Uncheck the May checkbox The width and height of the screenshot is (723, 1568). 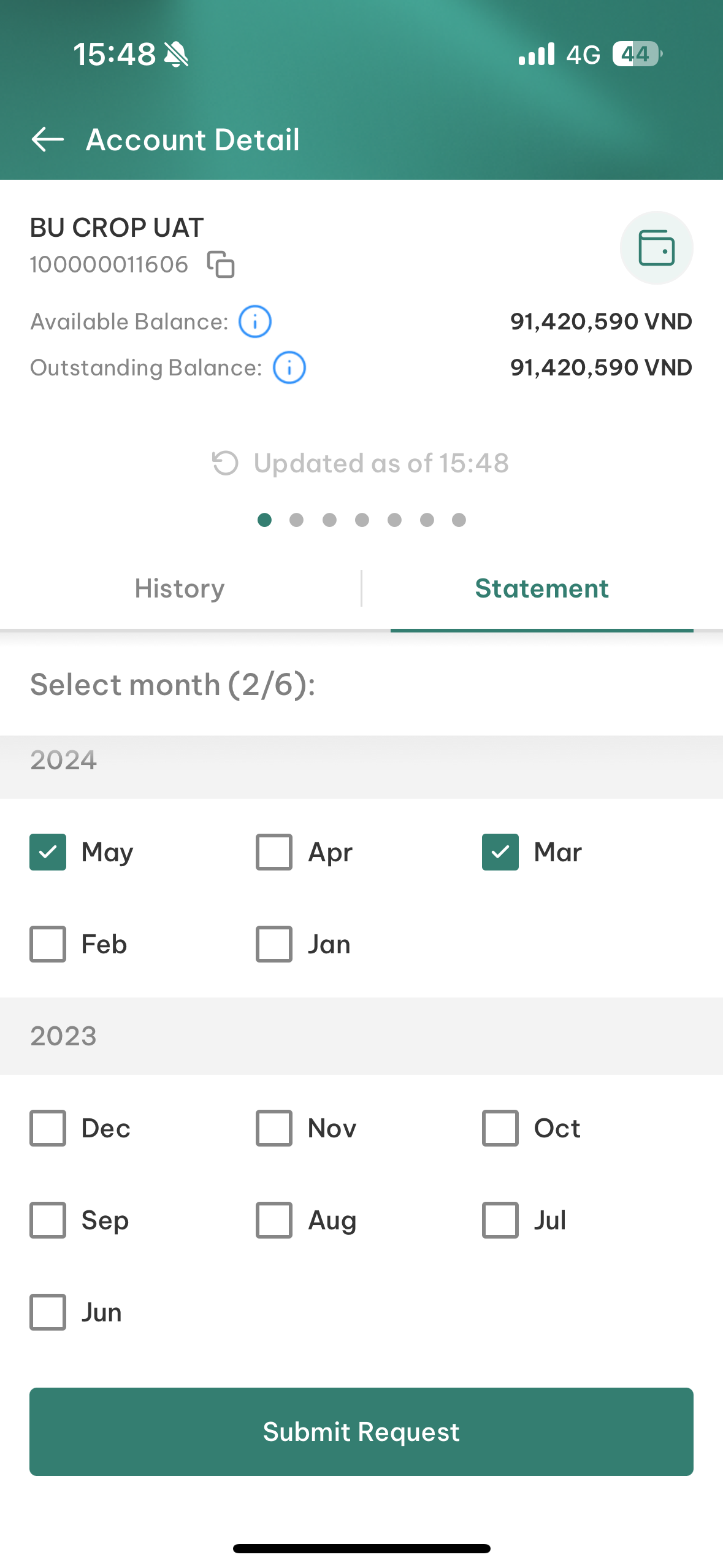coord(48,852)
